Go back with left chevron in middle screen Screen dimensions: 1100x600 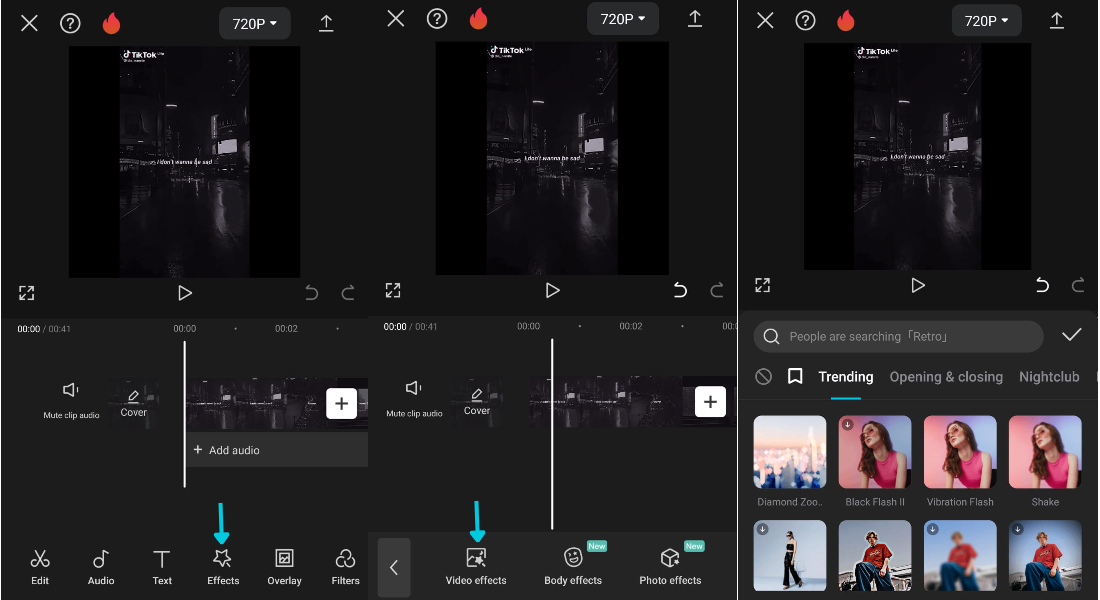[394, 567]
